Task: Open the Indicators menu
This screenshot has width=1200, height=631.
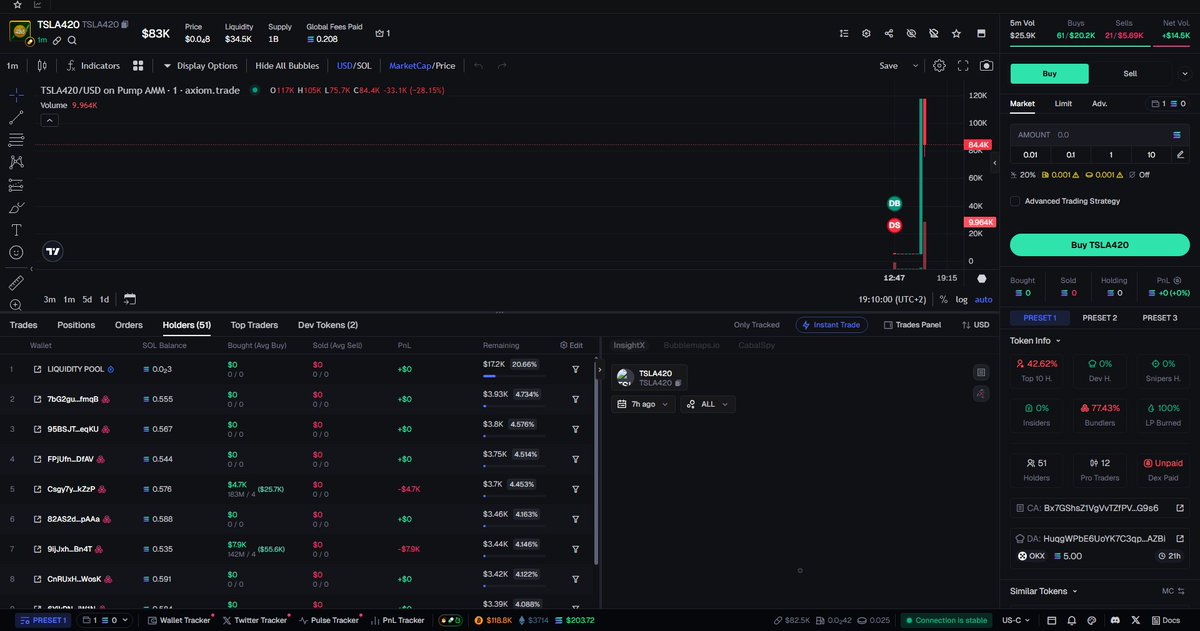Action: [x=93, y=66]
